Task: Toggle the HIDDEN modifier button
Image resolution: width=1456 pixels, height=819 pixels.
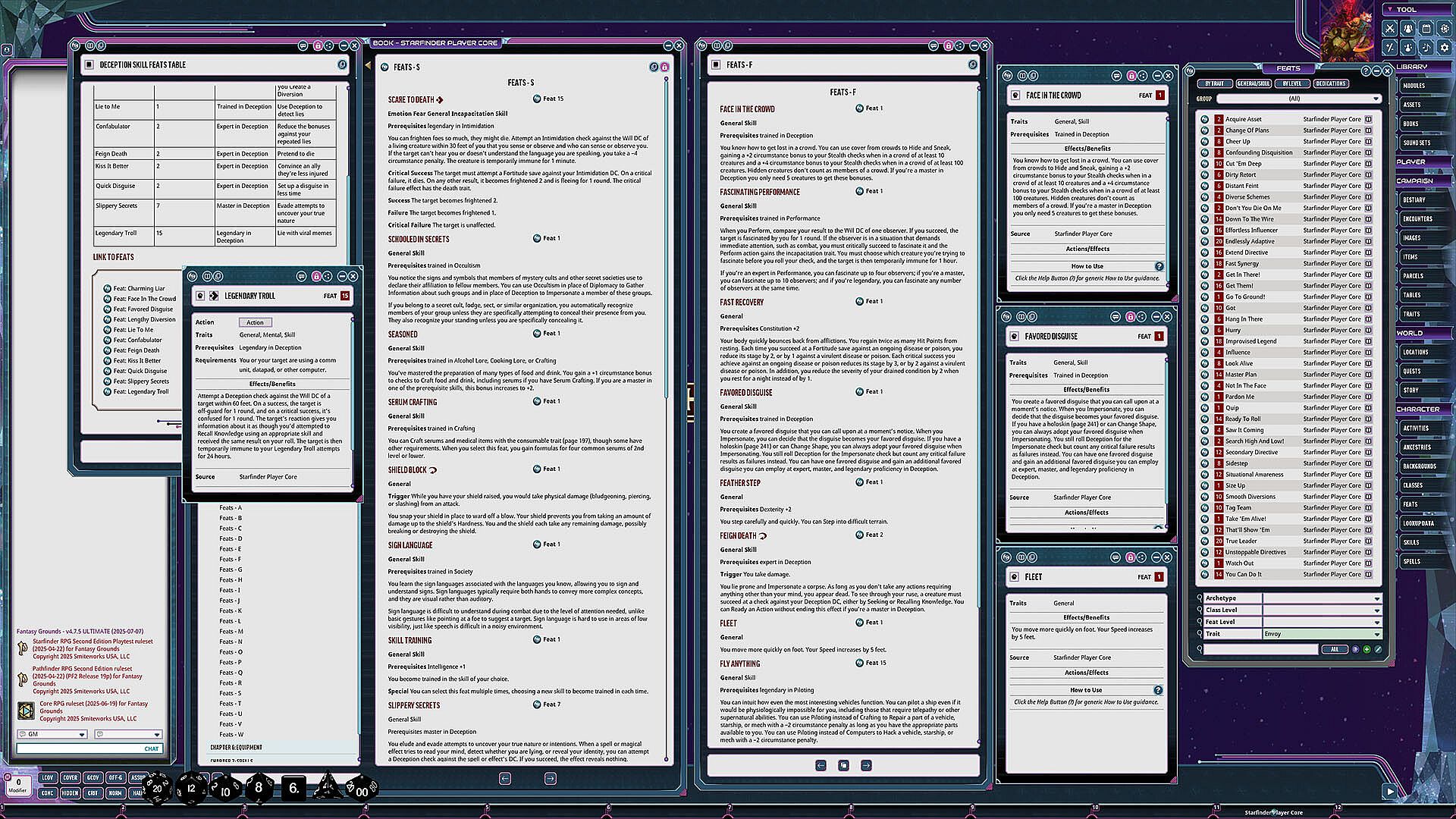Action: [x=70, y=793]
